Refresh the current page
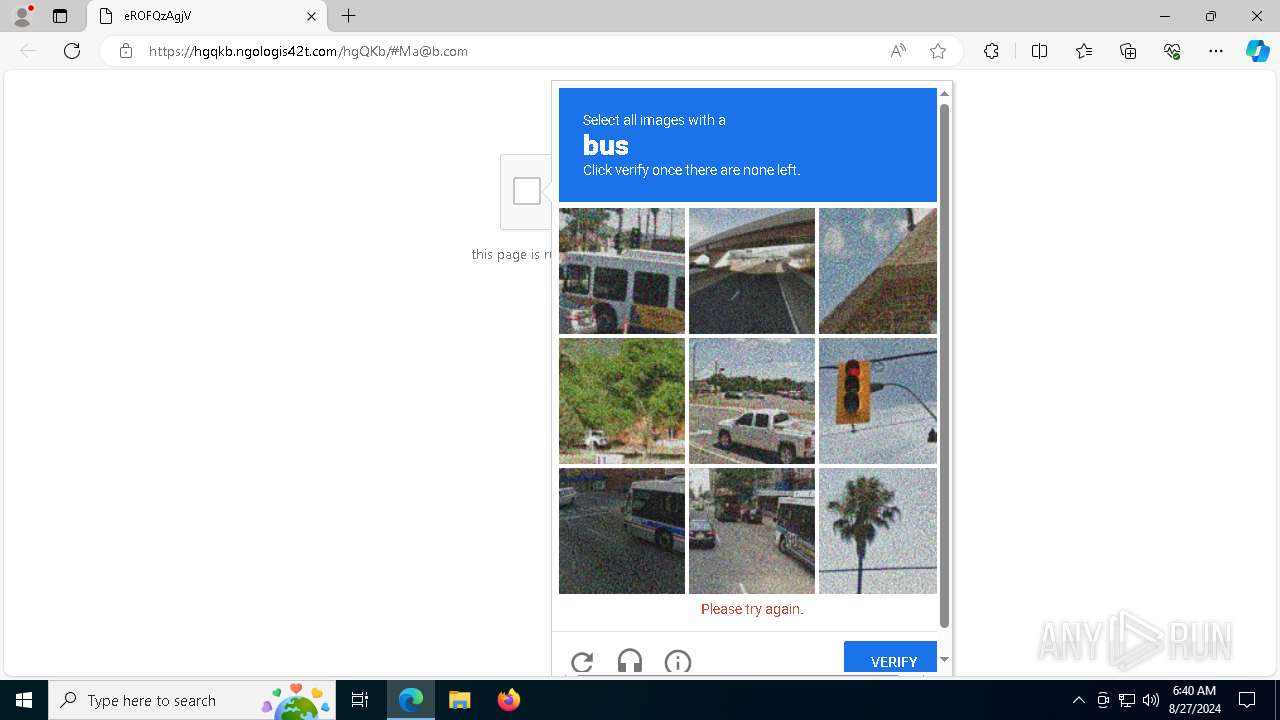The image size is (1280, 720). [x=72, y=51]
